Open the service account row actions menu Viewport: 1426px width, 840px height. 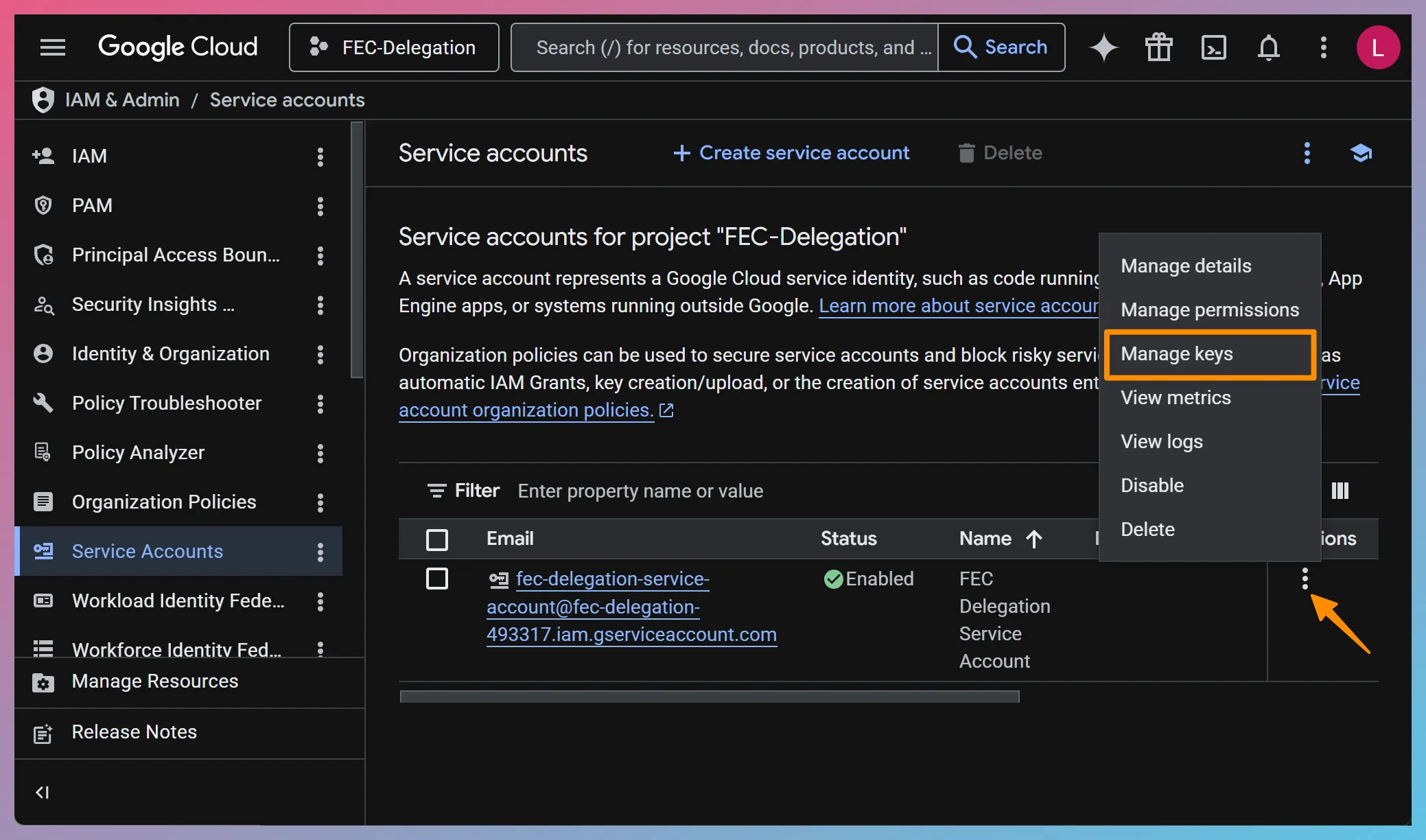pos(1305,579)
